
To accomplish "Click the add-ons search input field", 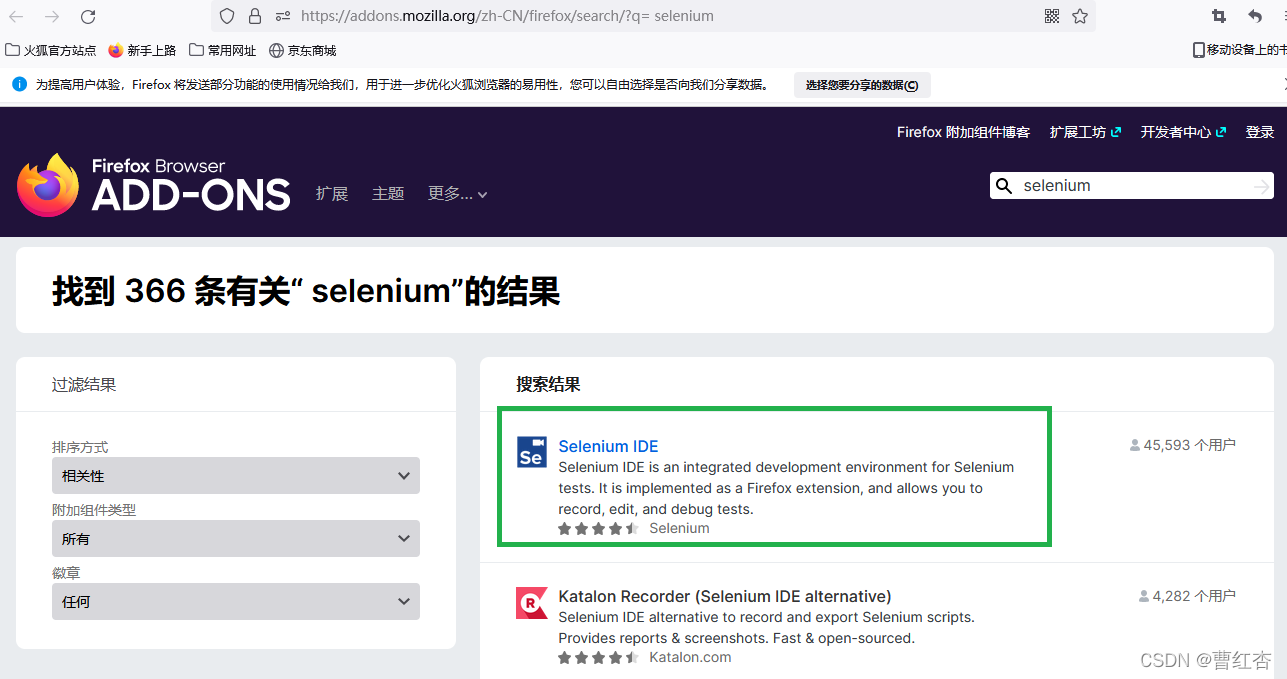I will [1133, 185].
